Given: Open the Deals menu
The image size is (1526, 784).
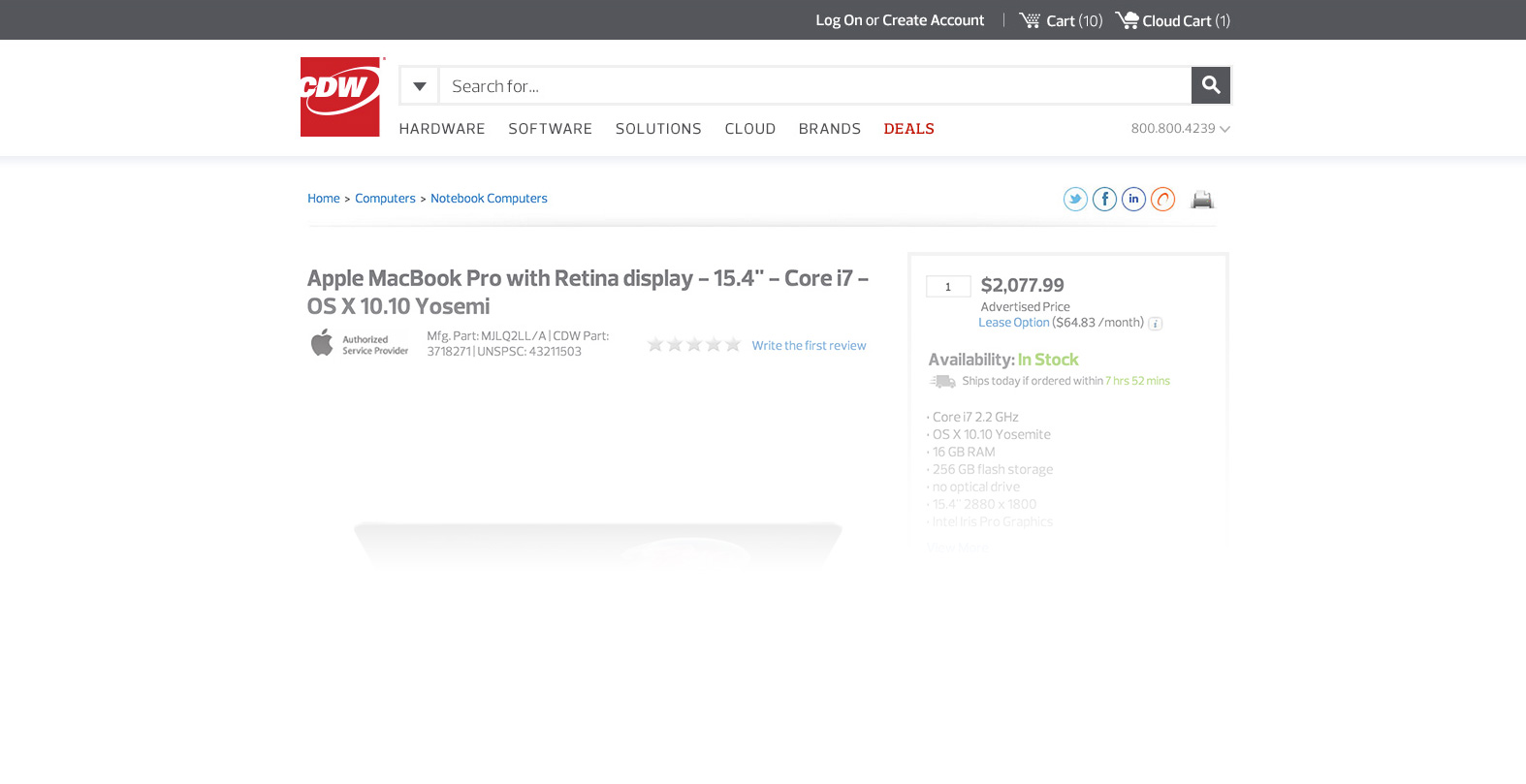Looking at the screenshot, I should pos(908,129).
